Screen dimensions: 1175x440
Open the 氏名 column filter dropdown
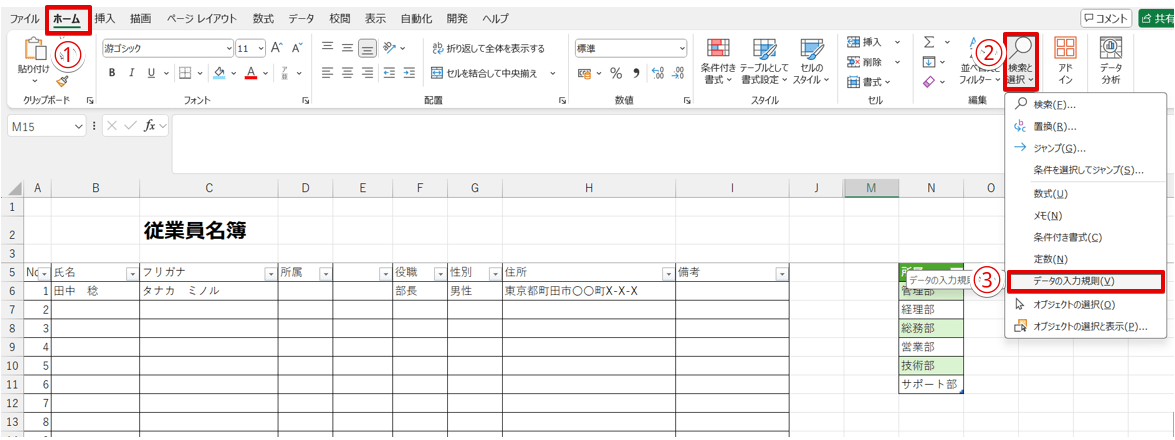click(132, 274)
